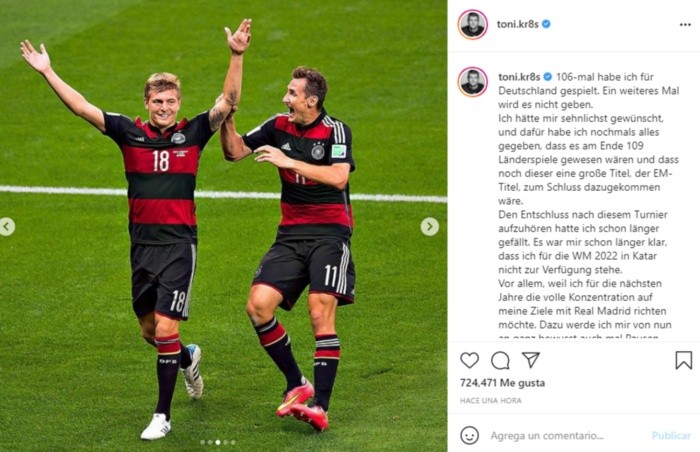The width and height of the screenshot is (700, 452).
Task: Click the 'HACE UNA HORA' timestamp
Action: (x=491, y=401)
